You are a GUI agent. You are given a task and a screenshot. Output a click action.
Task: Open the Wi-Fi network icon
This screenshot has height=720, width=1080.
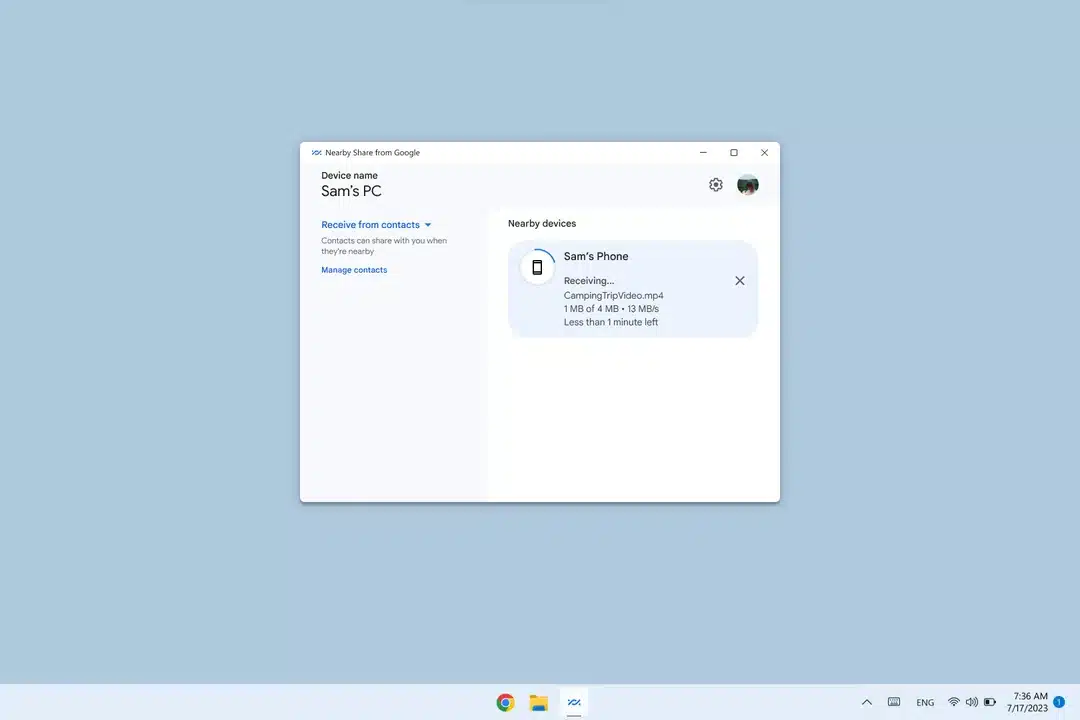[954, 702]
